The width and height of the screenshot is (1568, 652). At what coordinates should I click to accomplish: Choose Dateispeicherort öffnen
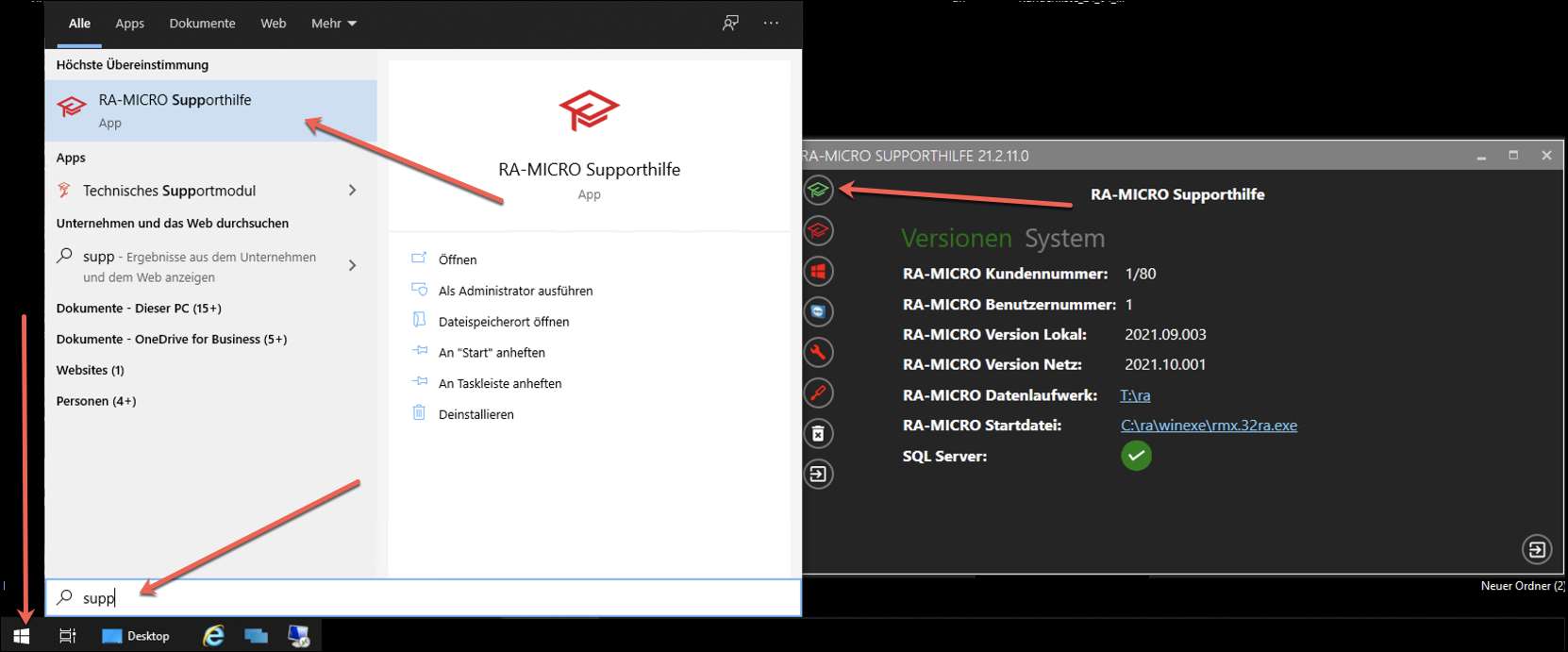(504, 322)
